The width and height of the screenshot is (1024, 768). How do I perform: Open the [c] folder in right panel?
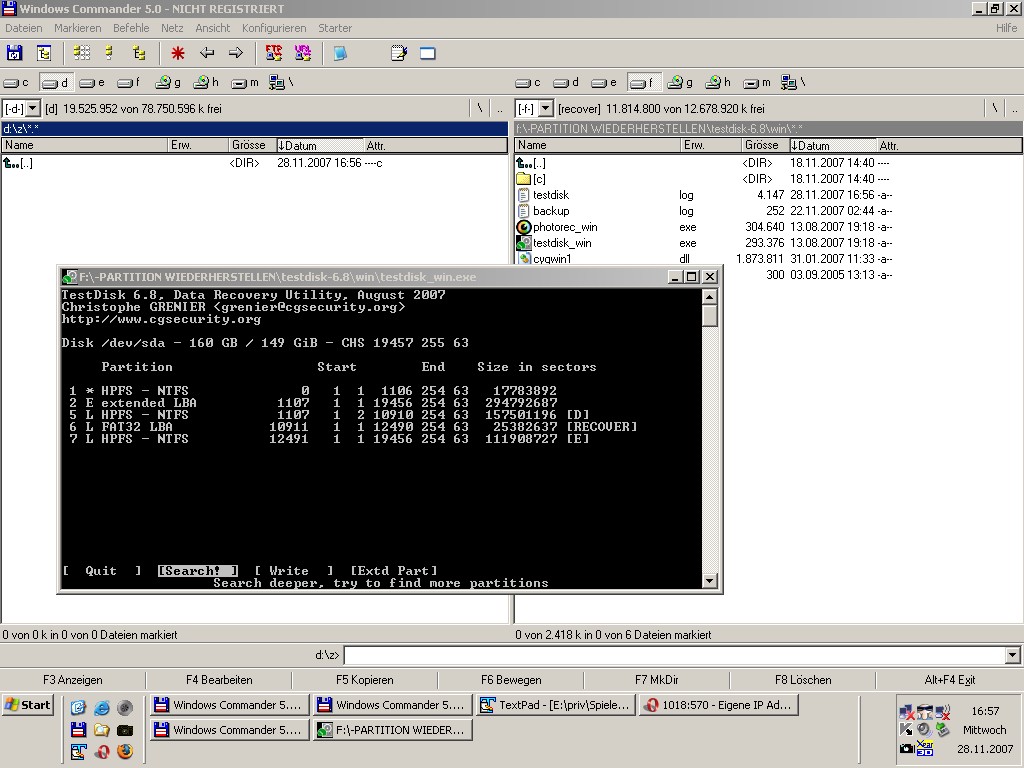[x=704, y=179]
